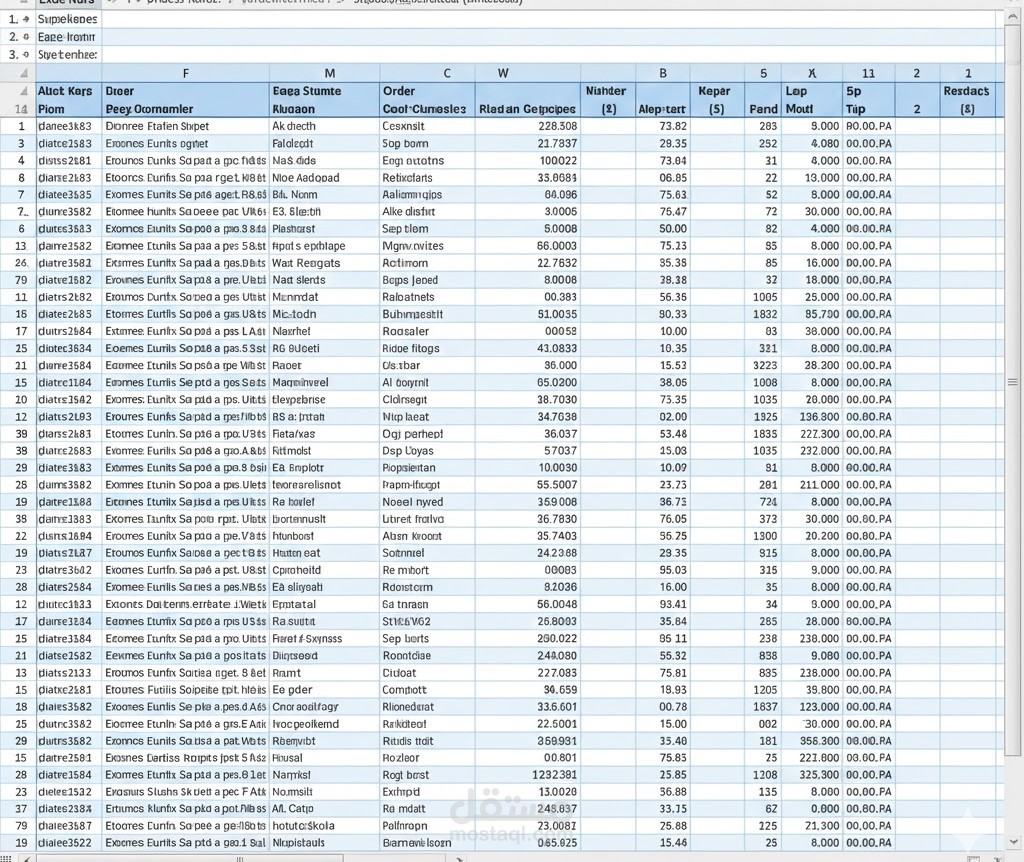Select the cell Wait Reagats
Image resolution: width=1024 pixels, height=862 pixels.
click(x=324, y=263)
